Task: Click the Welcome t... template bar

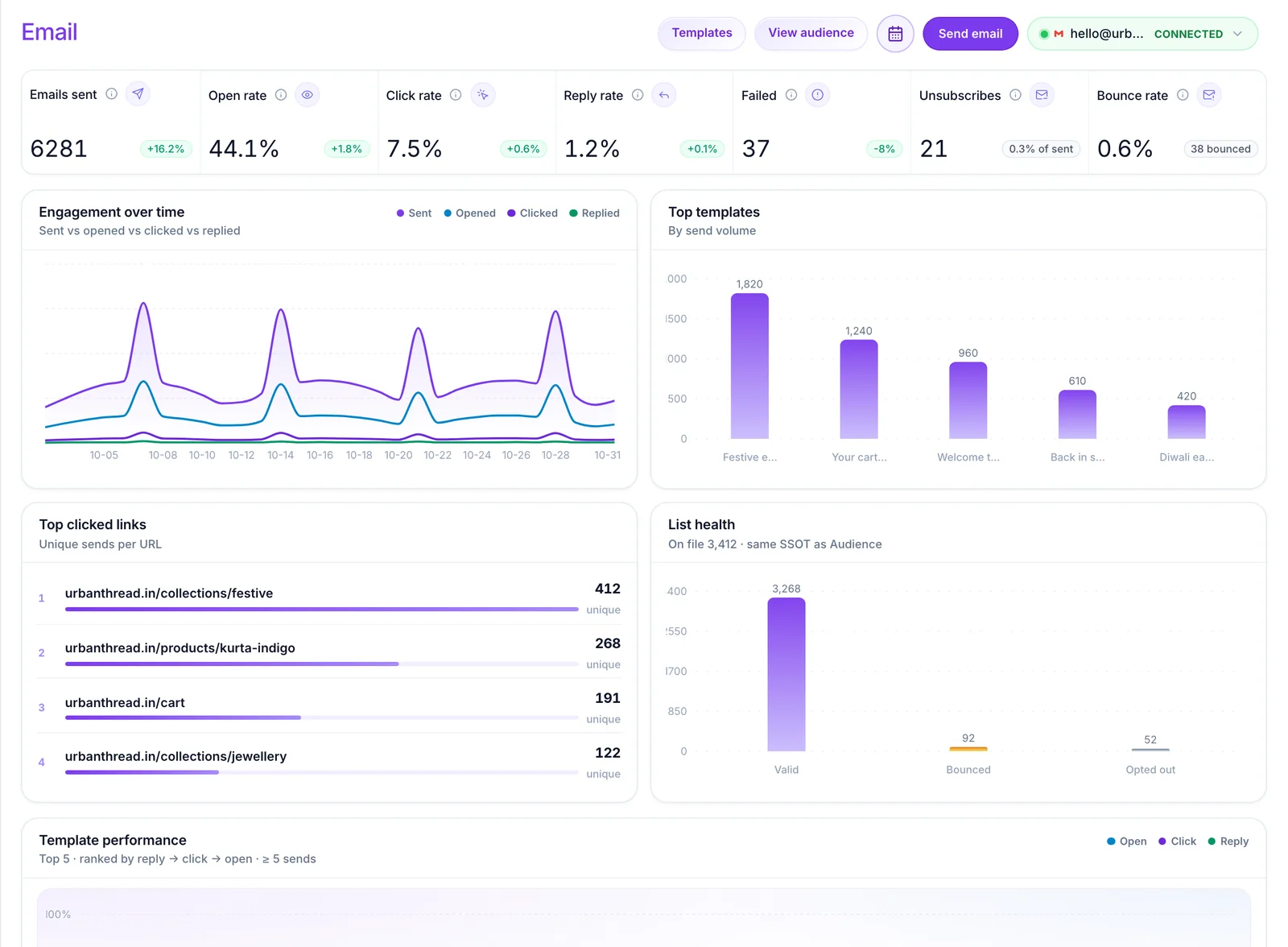Action: [x=968, y=400]
